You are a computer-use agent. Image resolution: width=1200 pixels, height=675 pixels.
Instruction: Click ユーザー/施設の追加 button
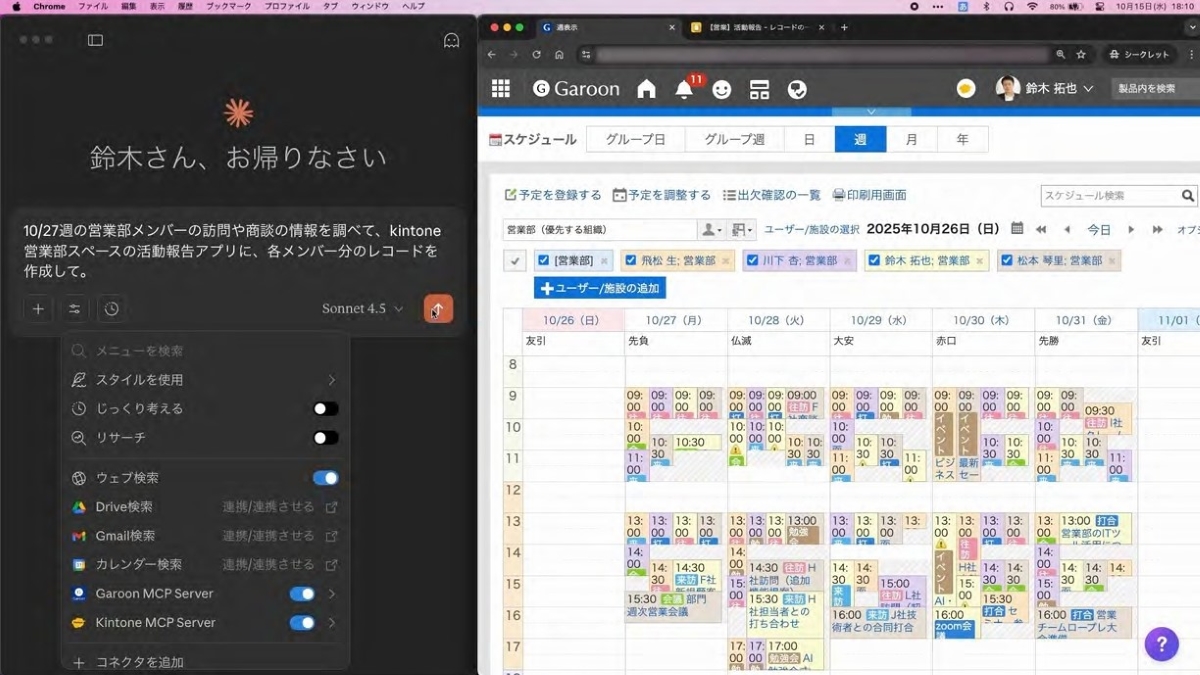click(599, 288)
